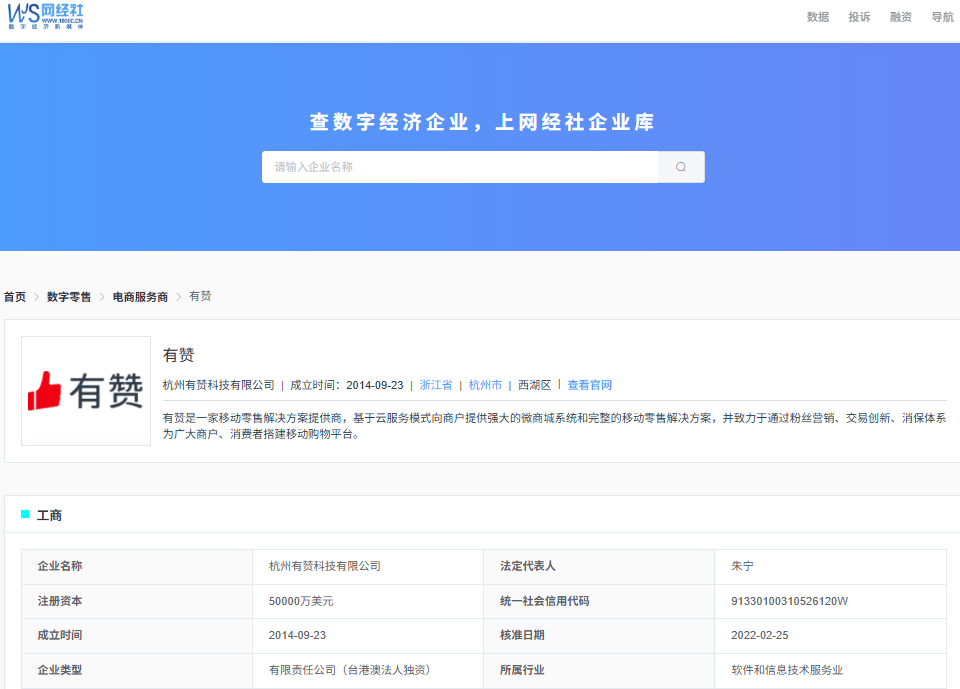
Task: Click the 50000万美元 registered capital value
Action: click(x=301, y=601)
